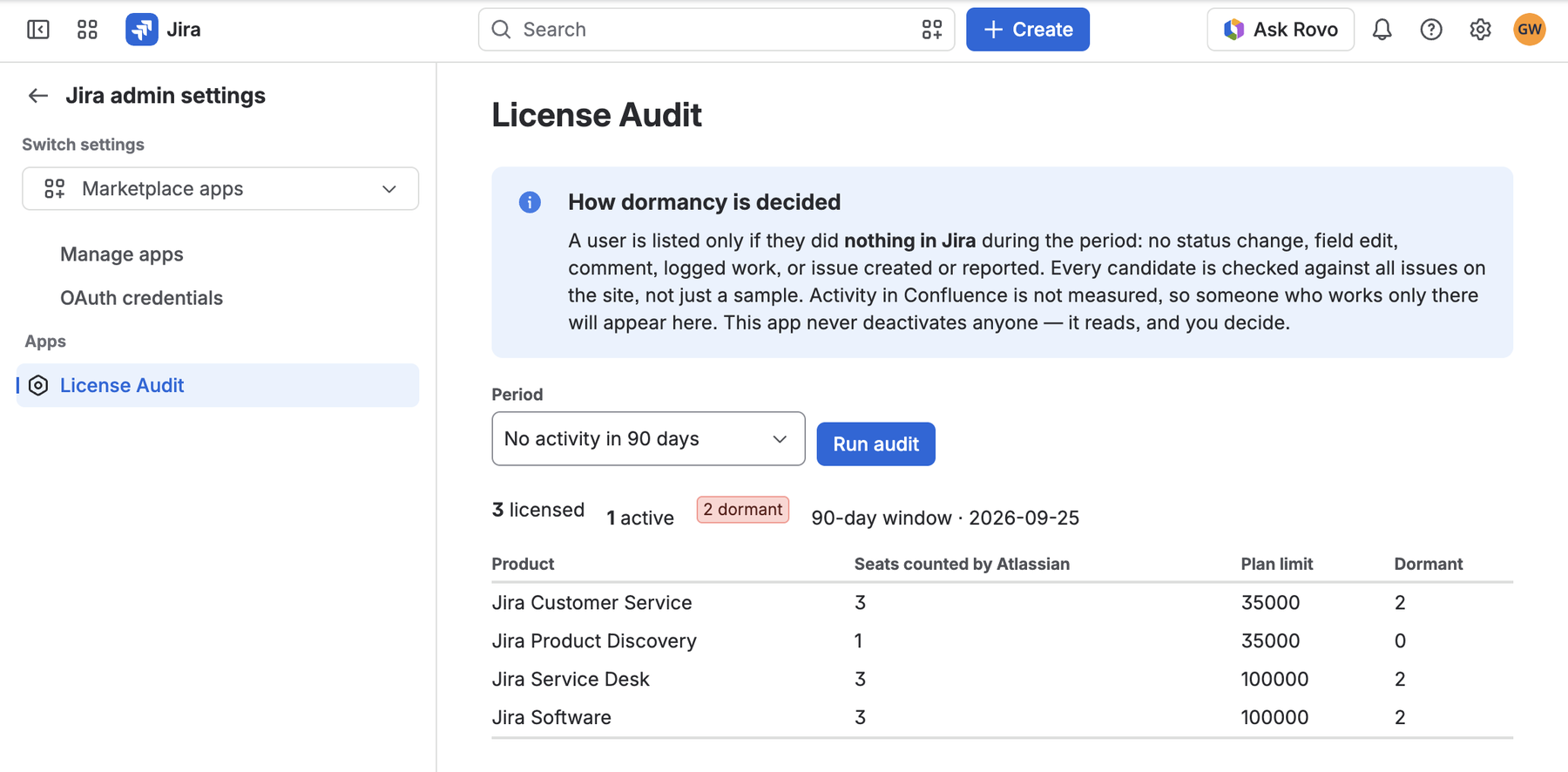Open the notifications bell
Viewport: 1568px width, 772px height.
point(1382,30)
